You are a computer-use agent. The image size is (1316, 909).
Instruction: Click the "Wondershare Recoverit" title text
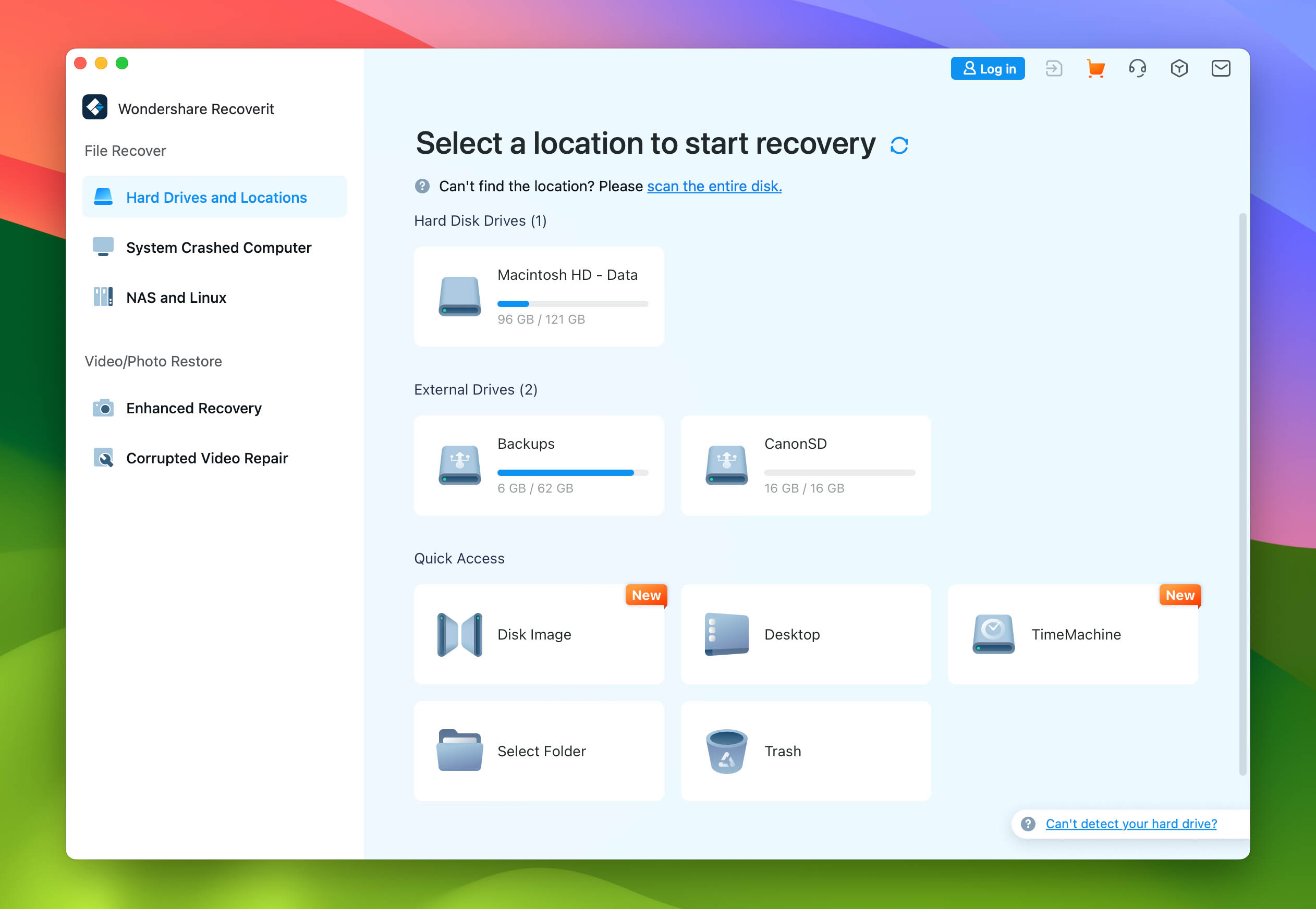coord(196,108)
